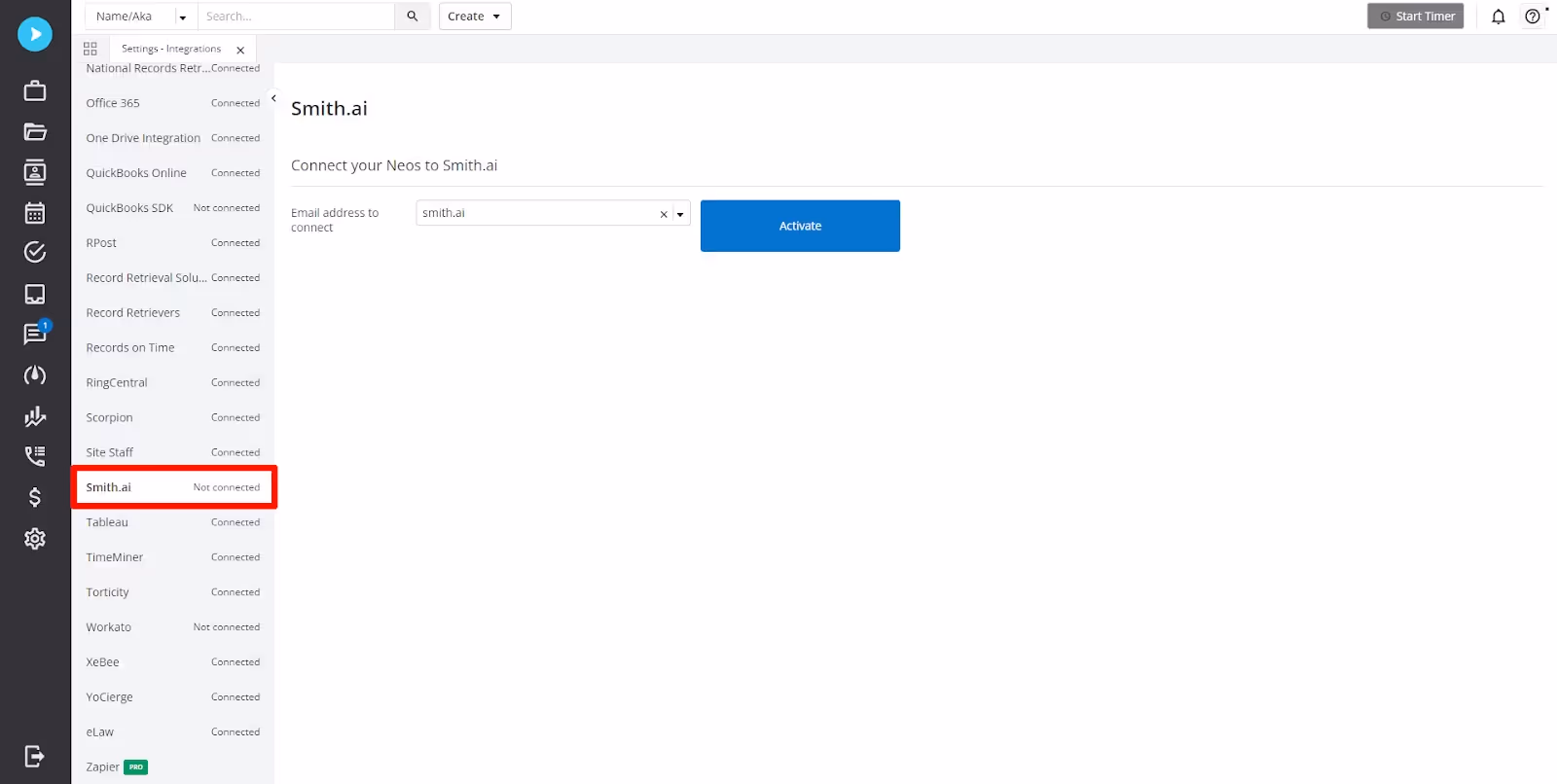Select XeBee integration

tap(172, 662)
